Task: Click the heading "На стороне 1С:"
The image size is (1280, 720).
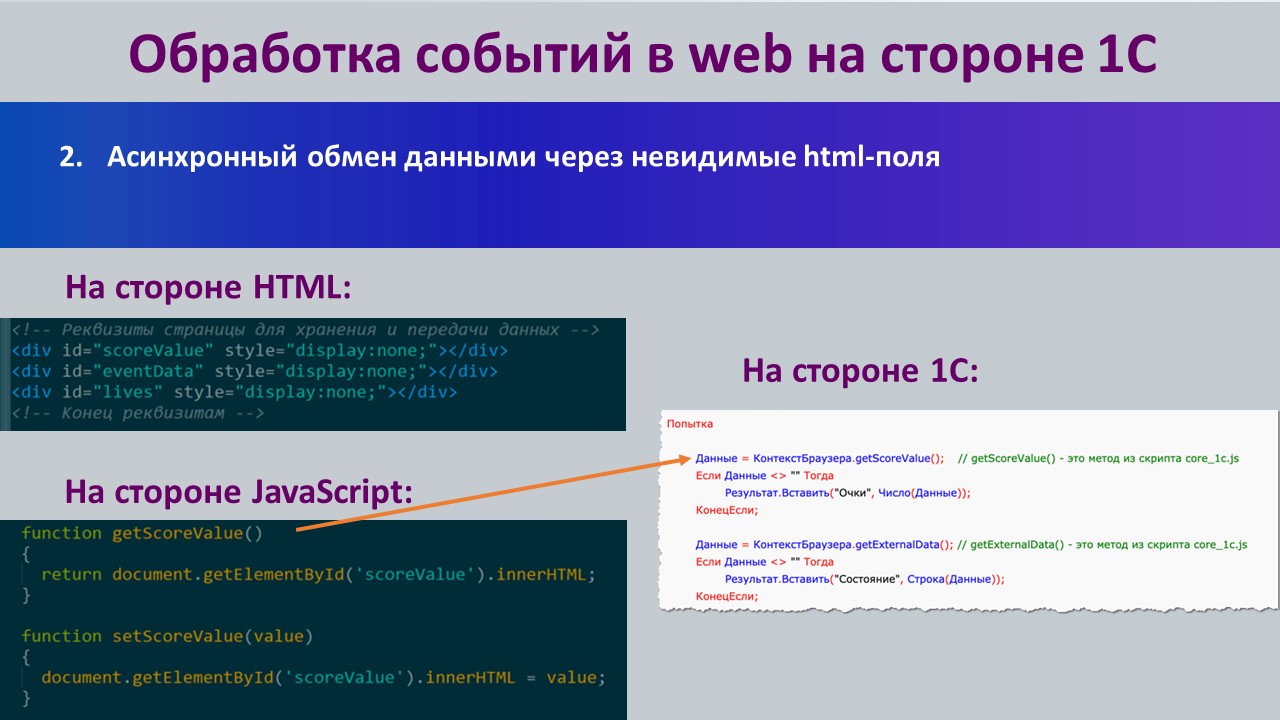Action: point(860,371)
